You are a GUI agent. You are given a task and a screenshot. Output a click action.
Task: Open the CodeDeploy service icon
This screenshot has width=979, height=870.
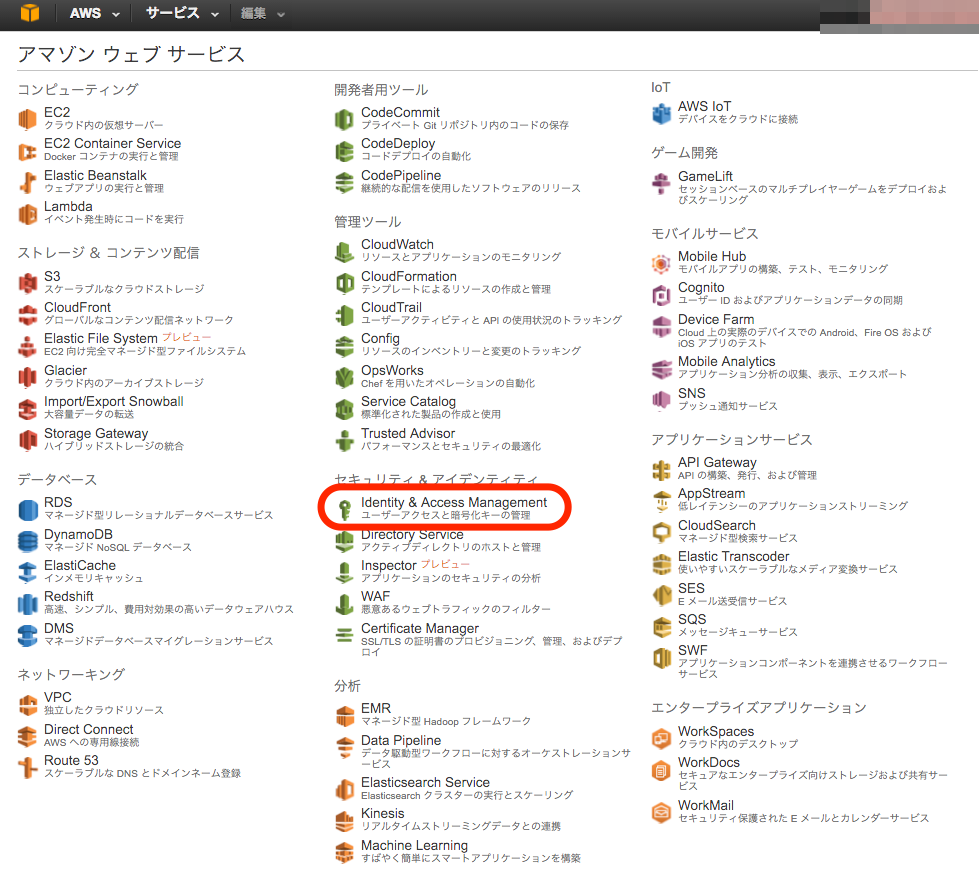click(343, 149)
